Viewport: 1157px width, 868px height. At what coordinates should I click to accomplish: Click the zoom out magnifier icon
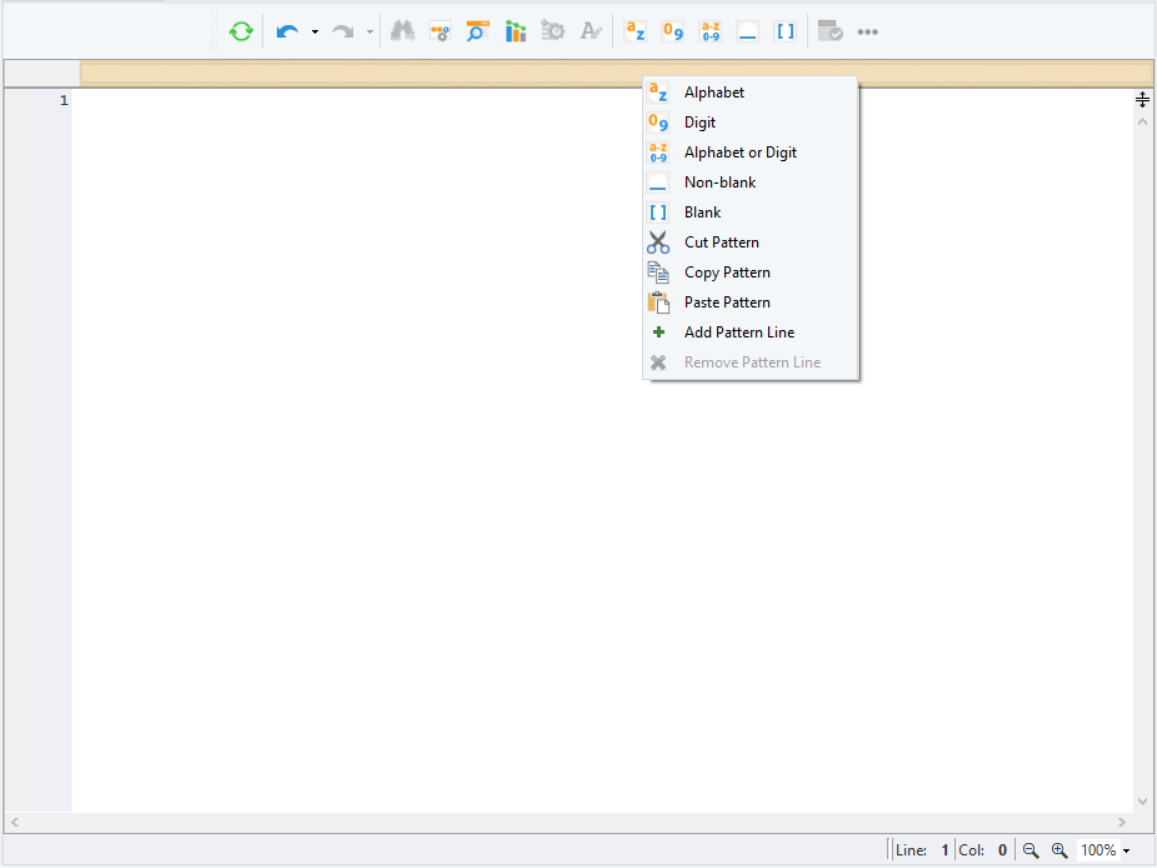(1031, 850)
